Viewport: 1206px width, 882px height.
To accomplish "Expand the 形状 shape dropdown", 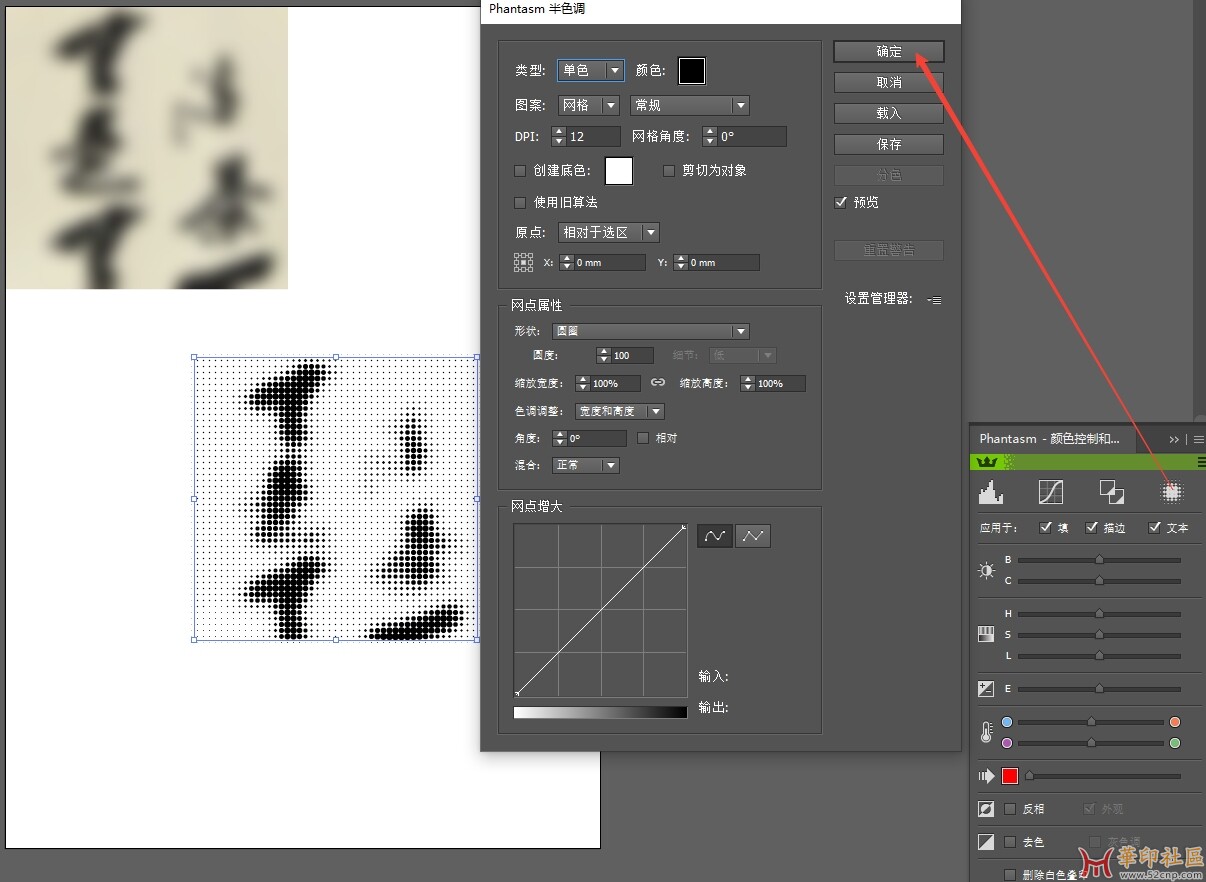I will point(652,331).
